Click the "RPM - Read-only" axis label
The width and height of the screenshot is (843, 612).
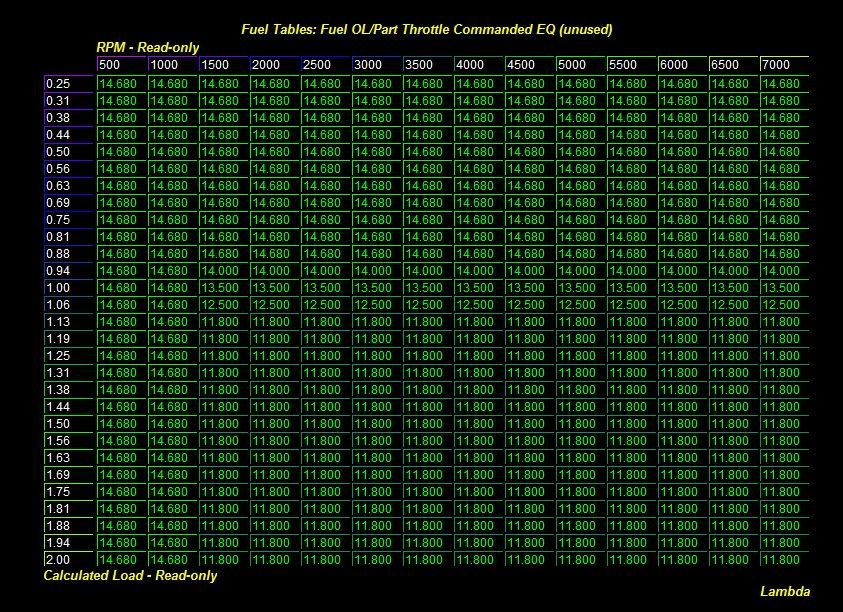147,47
